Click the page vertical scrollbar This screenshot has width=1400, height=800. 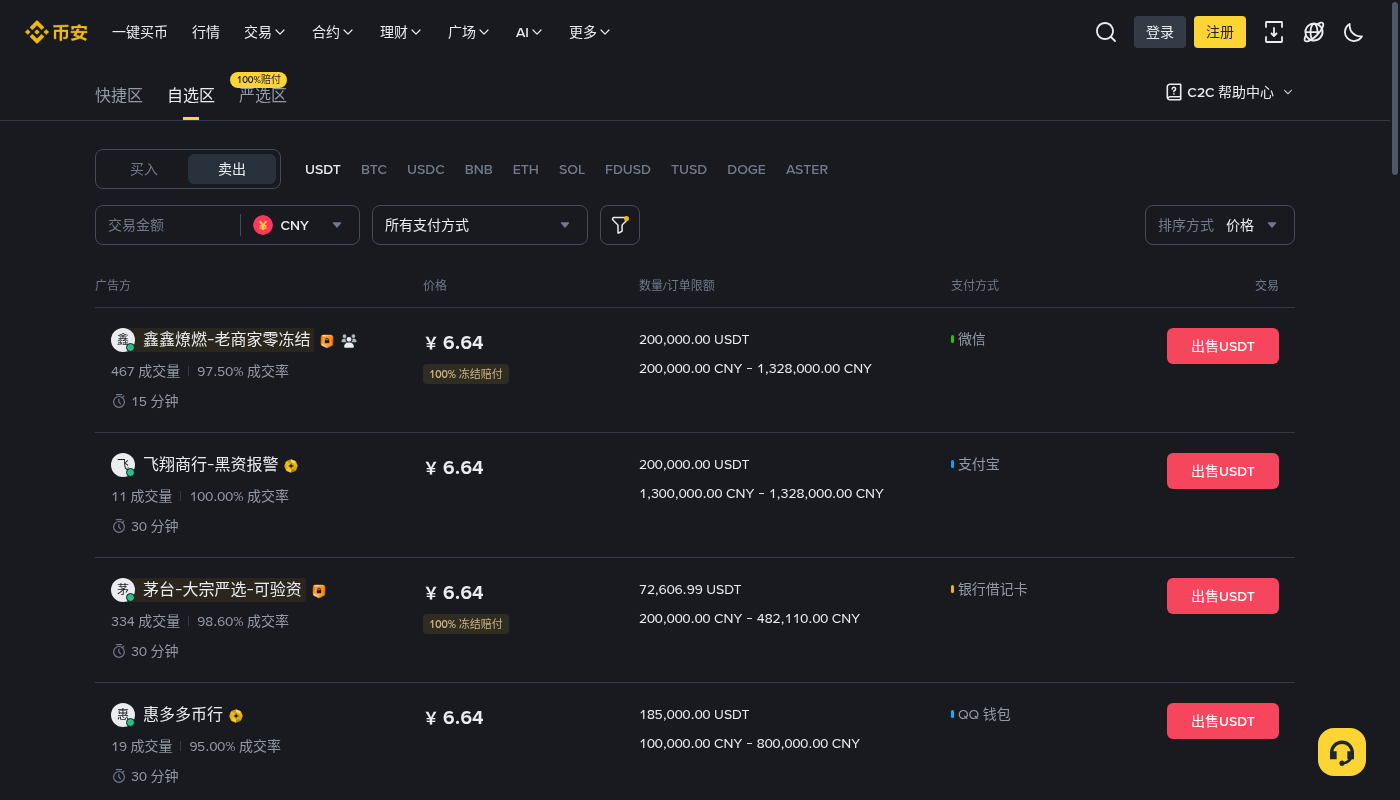[x=1395, y=88]
